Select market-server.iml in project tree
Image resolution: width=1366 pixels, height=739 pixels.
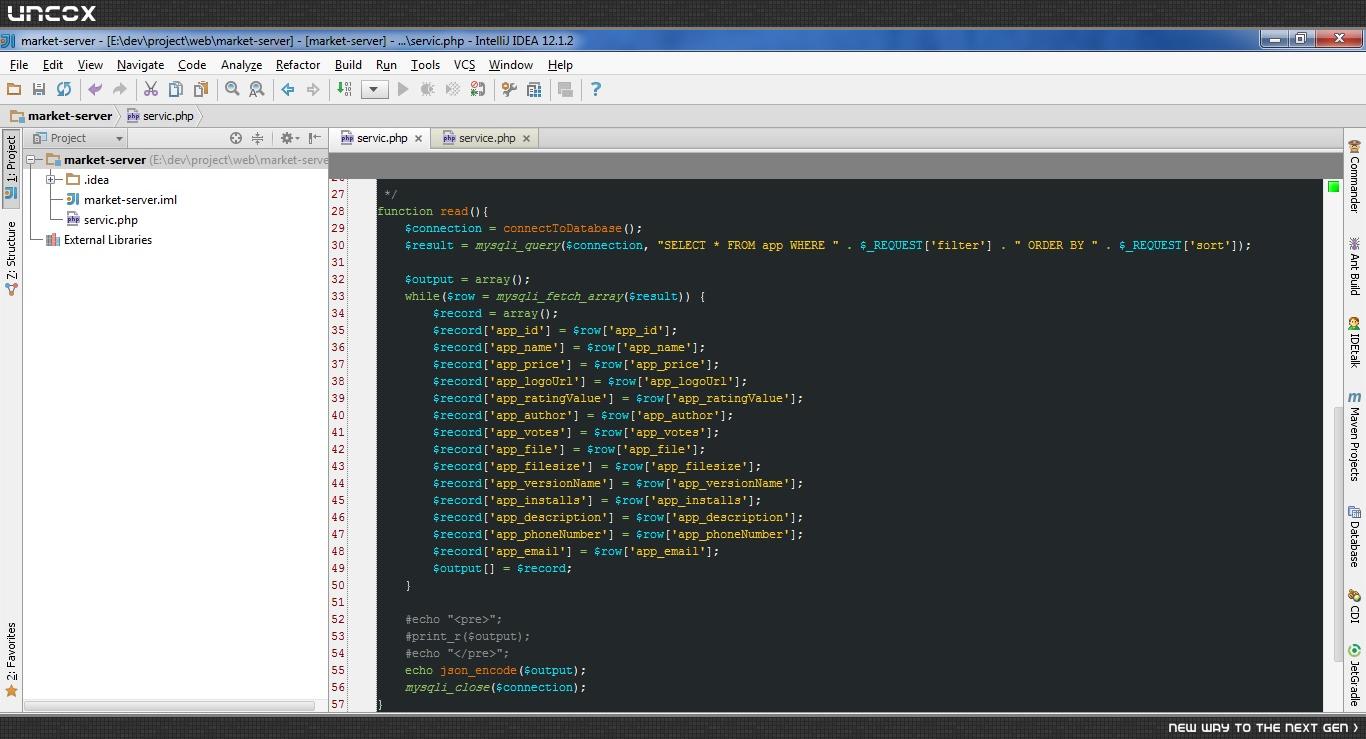(121, 200)
